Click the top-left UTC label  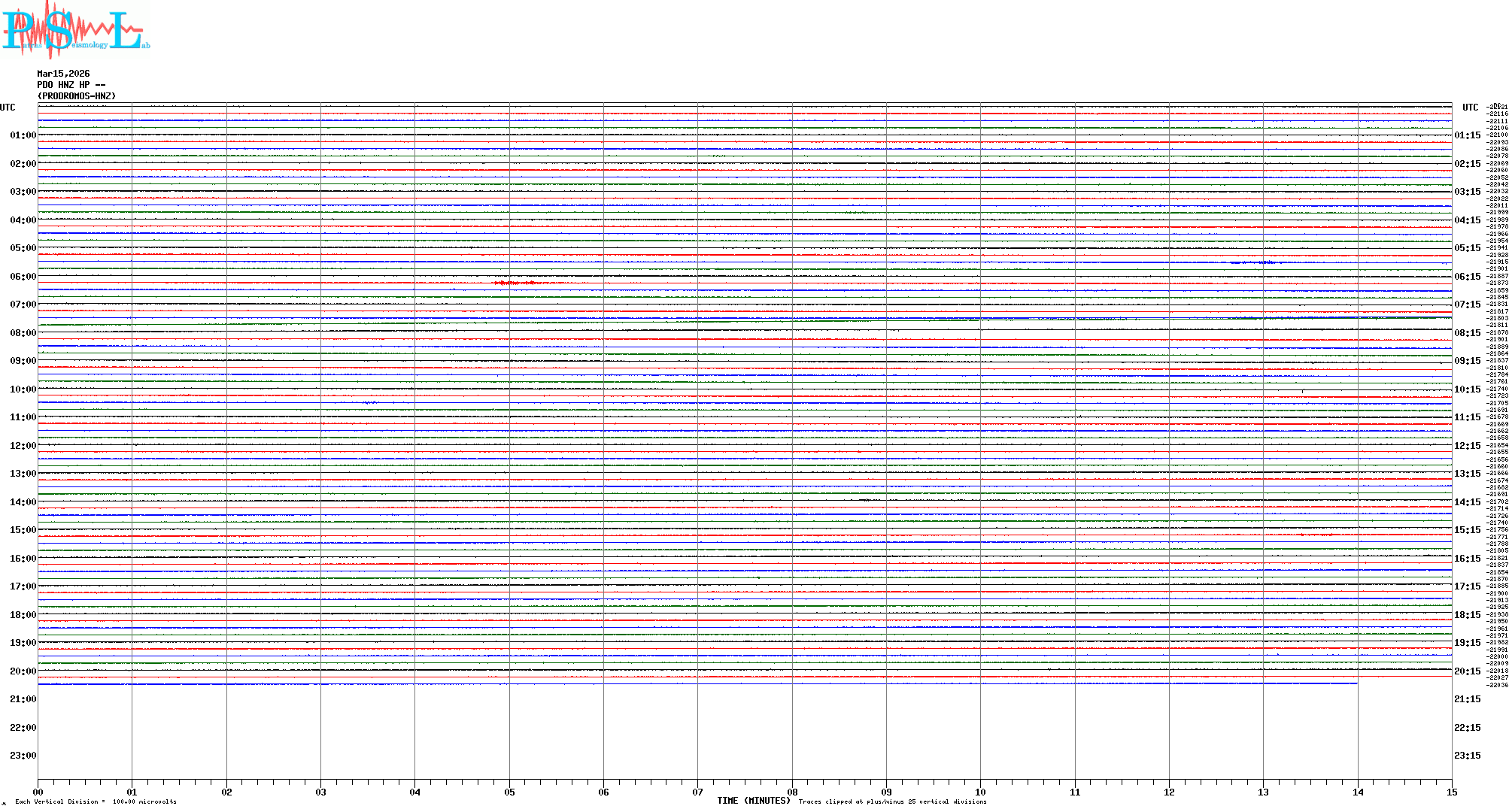[8, 108]
